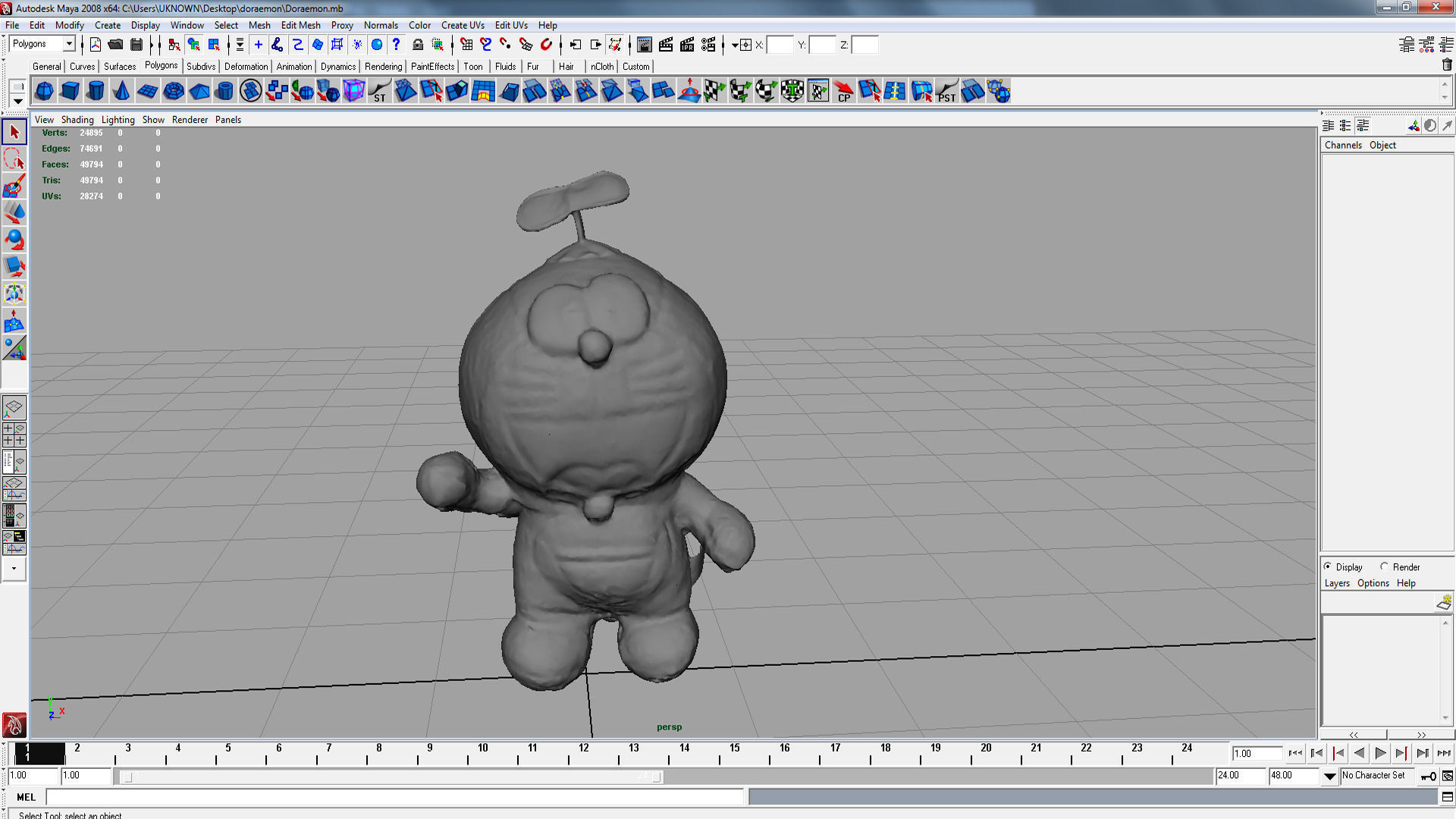Image resolution: width=1456 pixels, height=819 pixels.
Task: Create a polygon pyramid from the shelf
Action: pyautogui.click(x=199, y=91)
